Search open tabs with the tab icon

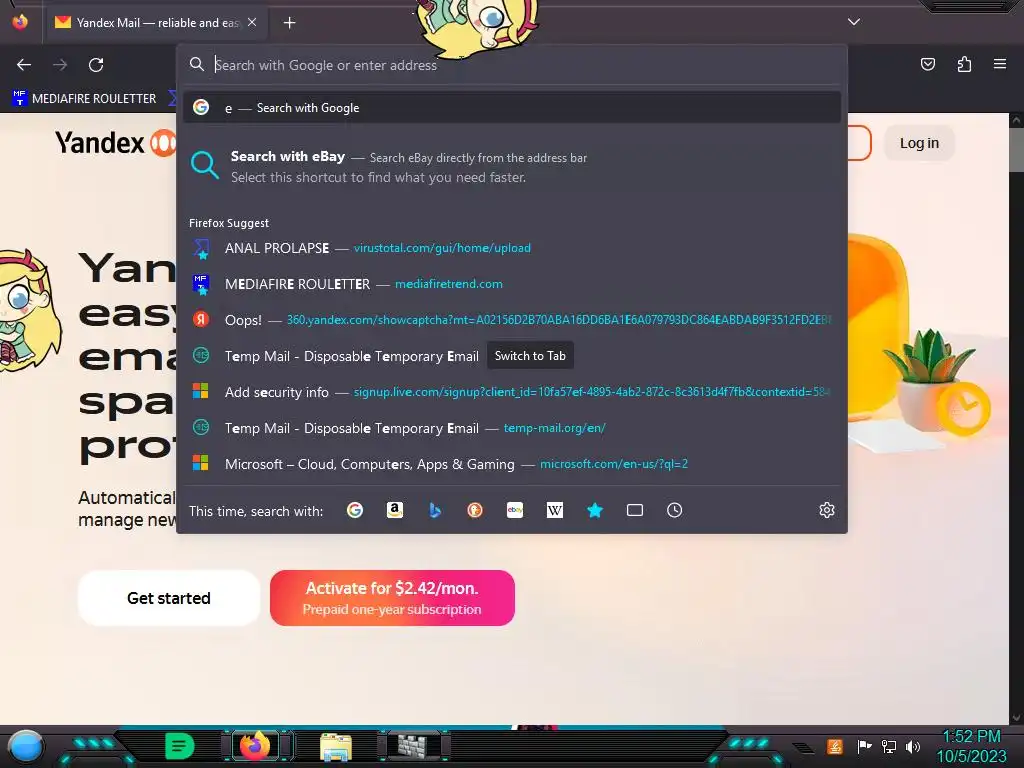(635, 510)
